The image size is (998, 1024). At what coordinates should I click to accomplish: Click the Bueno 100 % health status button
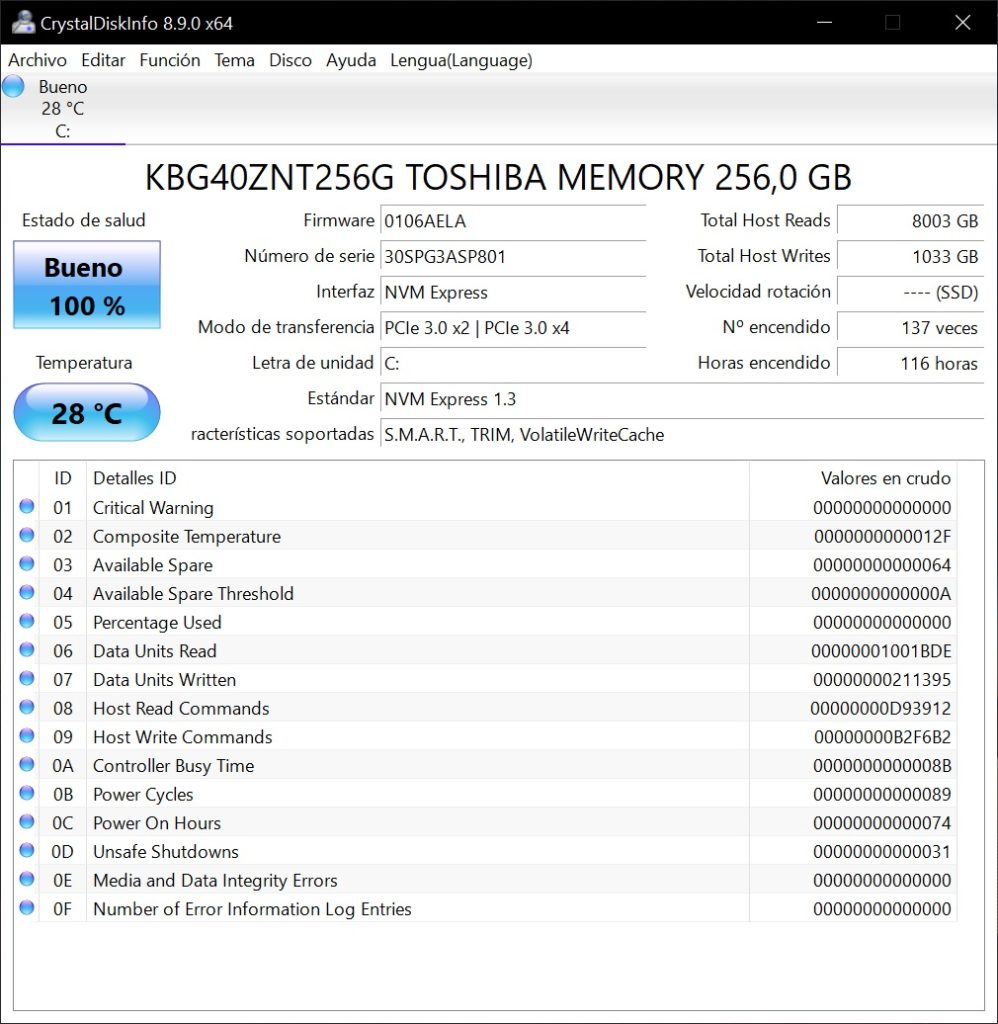click(86, 285)
